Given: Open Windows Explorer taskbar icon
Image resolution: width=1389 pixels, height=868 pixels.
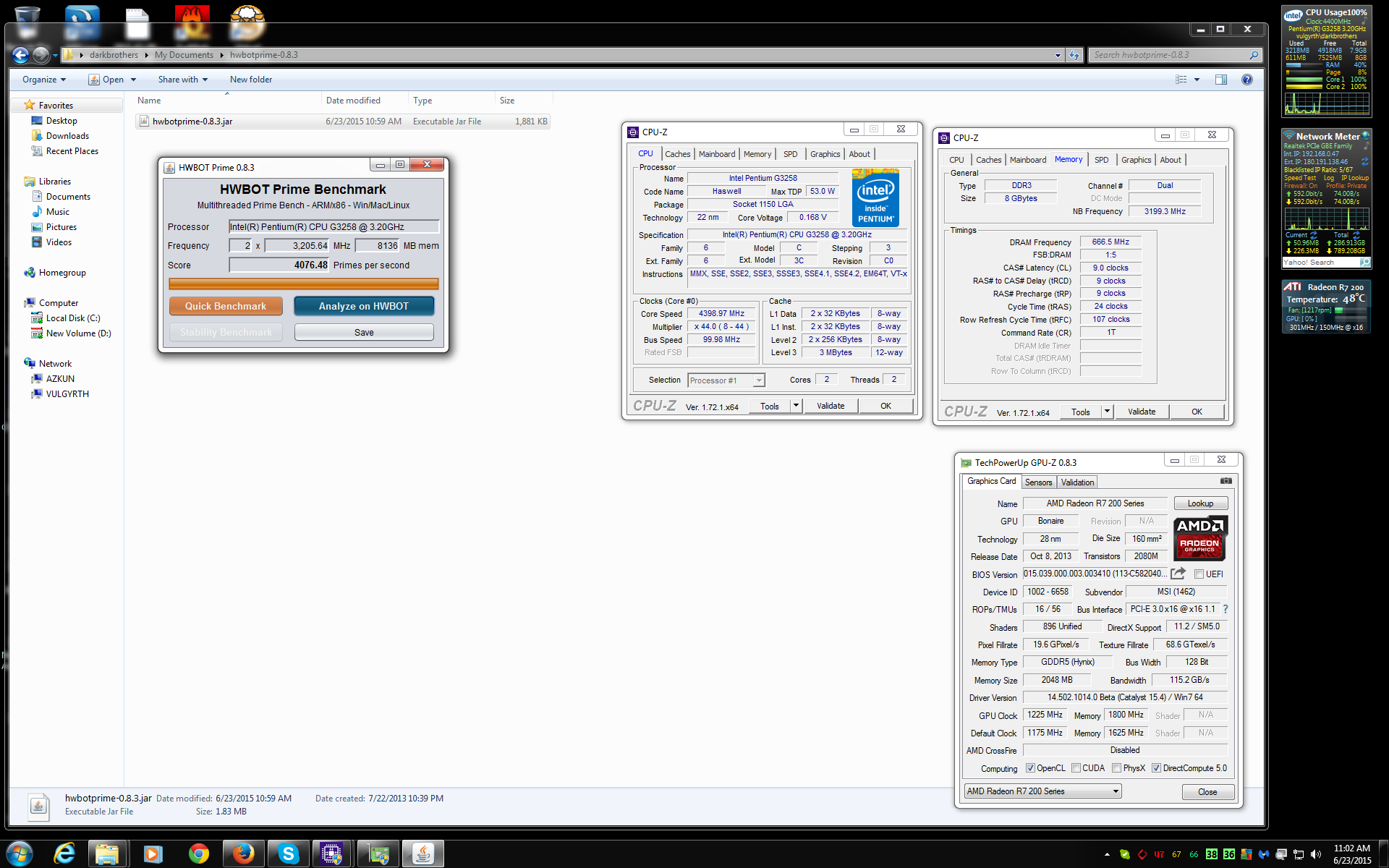Looking at the screenshot, I should pyautogui.click(x=108, y=854).
